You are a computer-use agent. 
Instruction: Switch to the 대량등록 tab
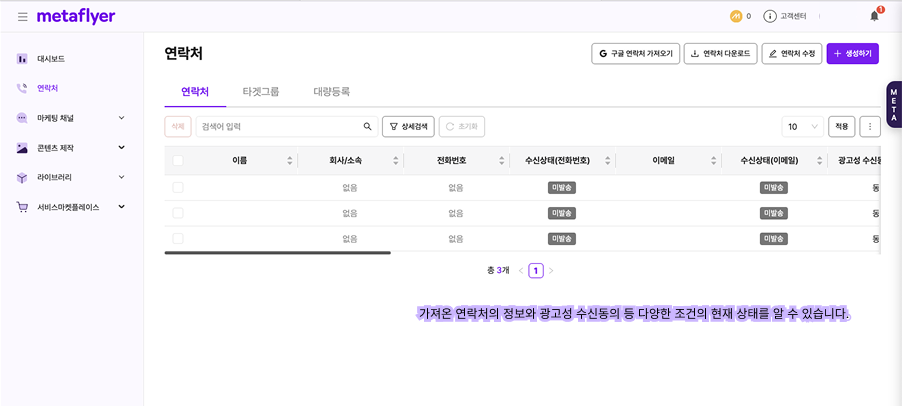point(331,91)
